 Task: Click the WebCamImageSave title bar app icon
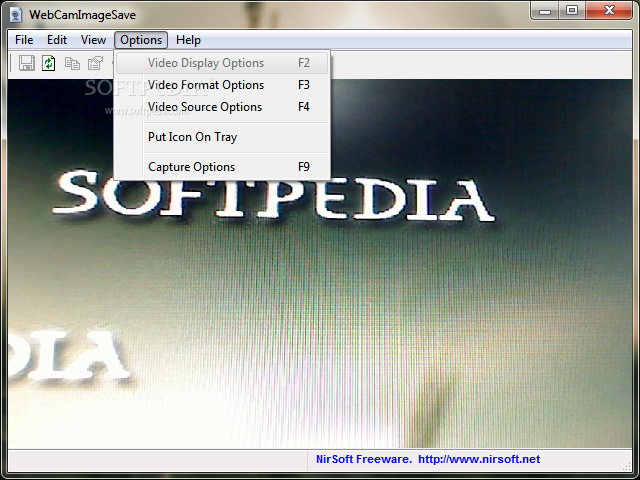(x=16, y=15)
